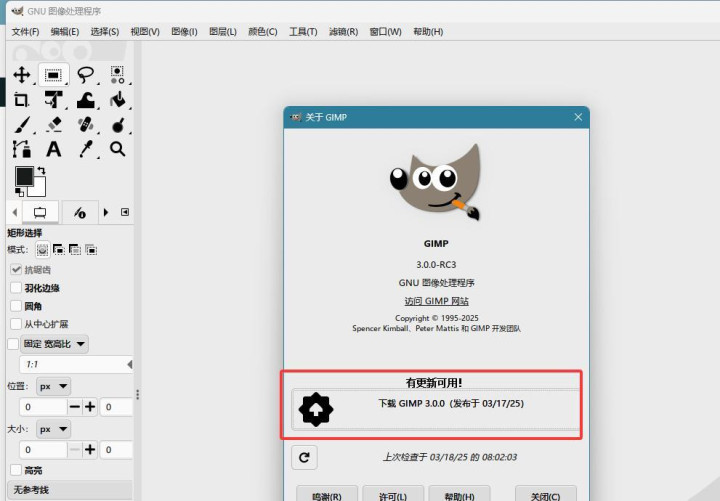Select the Crop tool

point(22,99)
